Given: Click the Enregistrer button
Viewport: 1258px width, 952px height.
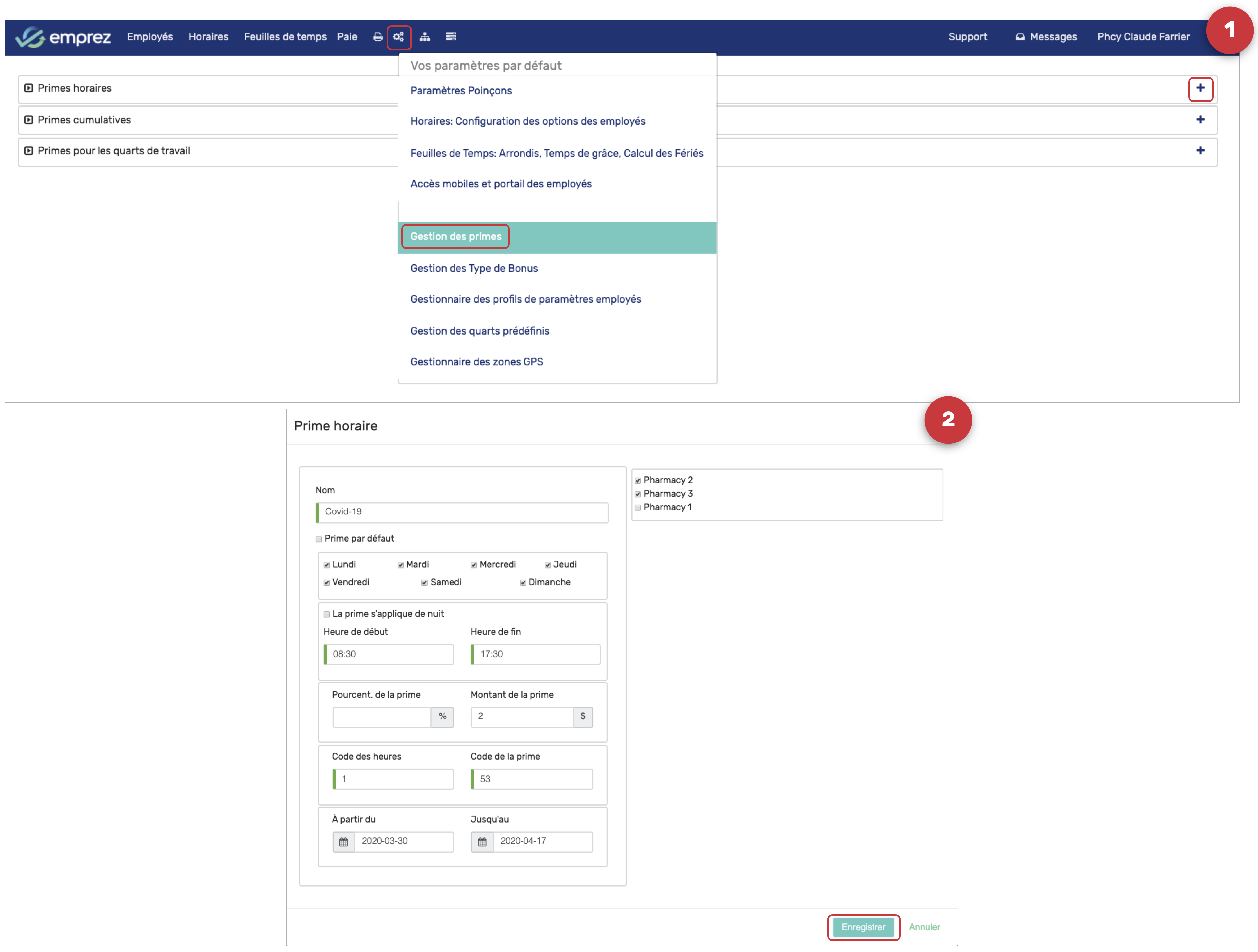Looking at the screenshot, I should point(863,927).
